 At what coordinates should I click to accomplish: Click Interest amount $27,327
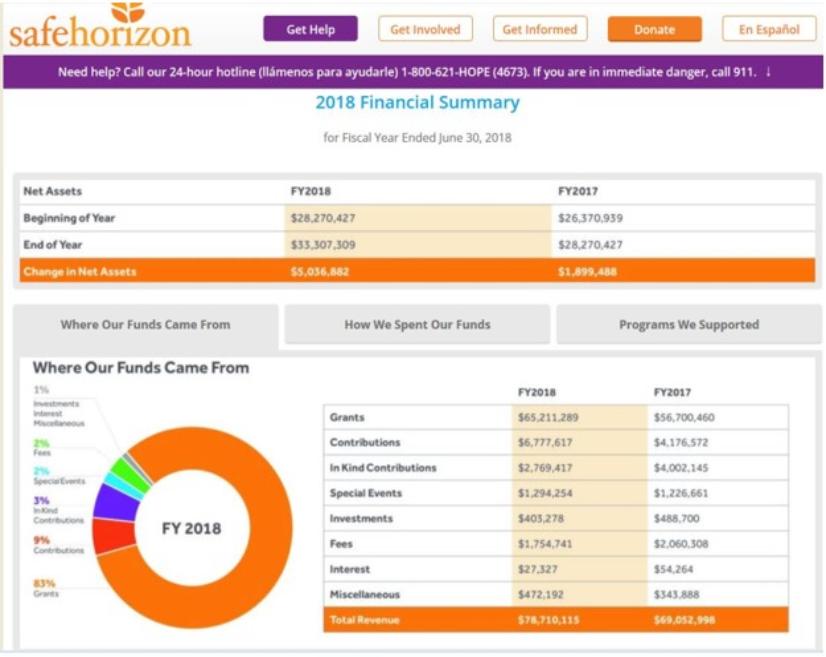[537, 570]
